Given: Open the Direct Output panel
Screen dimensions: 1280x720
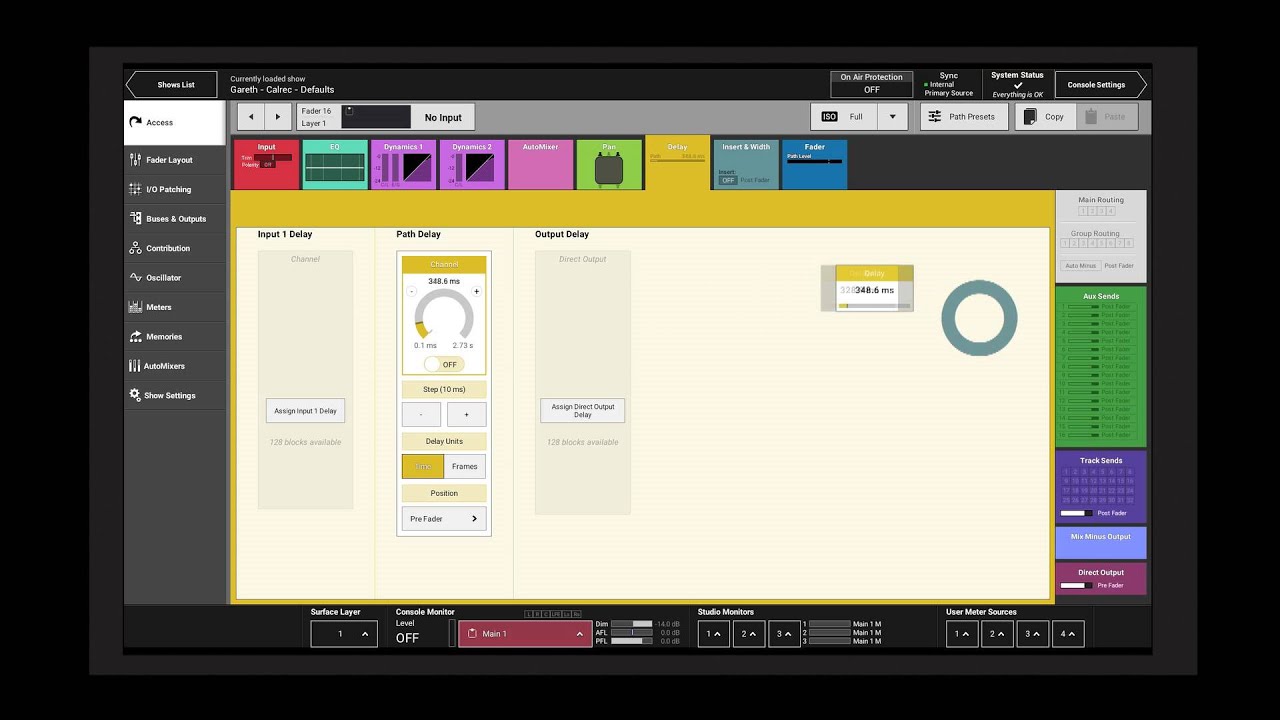Looking at the screenshot, I should 1101,578.
